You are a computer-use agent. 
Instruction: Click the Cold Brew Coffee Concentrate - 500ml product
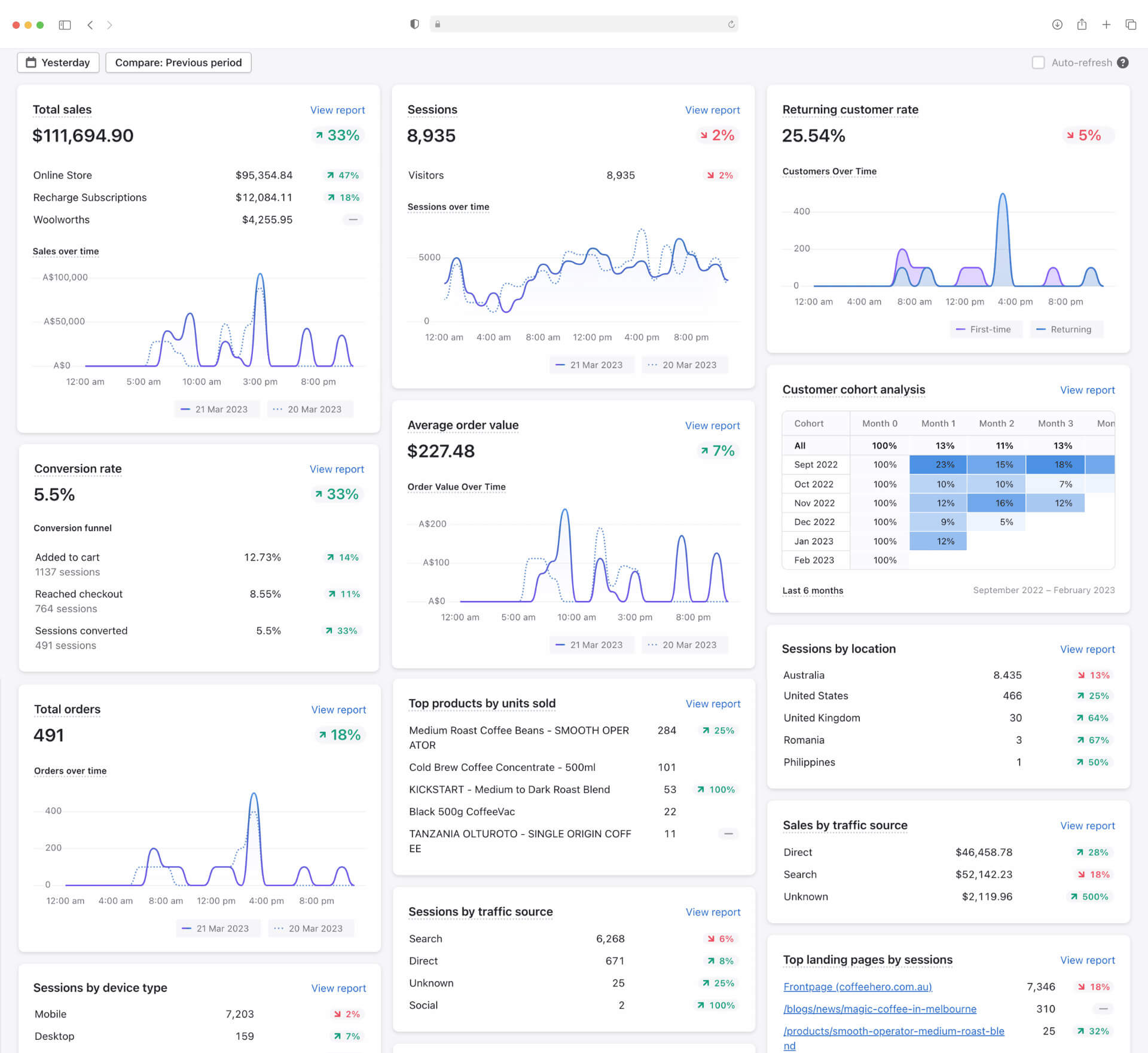(x=502, y=767)
